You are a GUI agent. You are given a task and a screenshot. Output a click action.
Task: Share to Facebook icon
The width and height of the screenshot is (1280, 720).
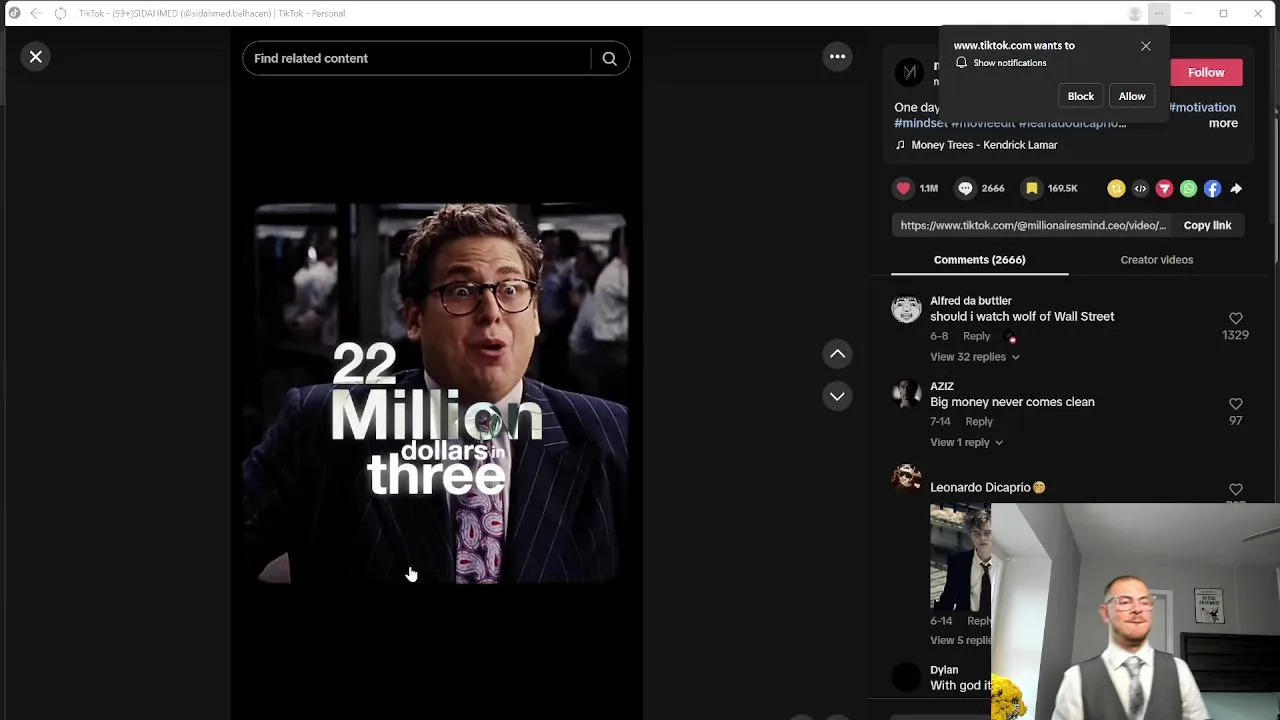1212,188
